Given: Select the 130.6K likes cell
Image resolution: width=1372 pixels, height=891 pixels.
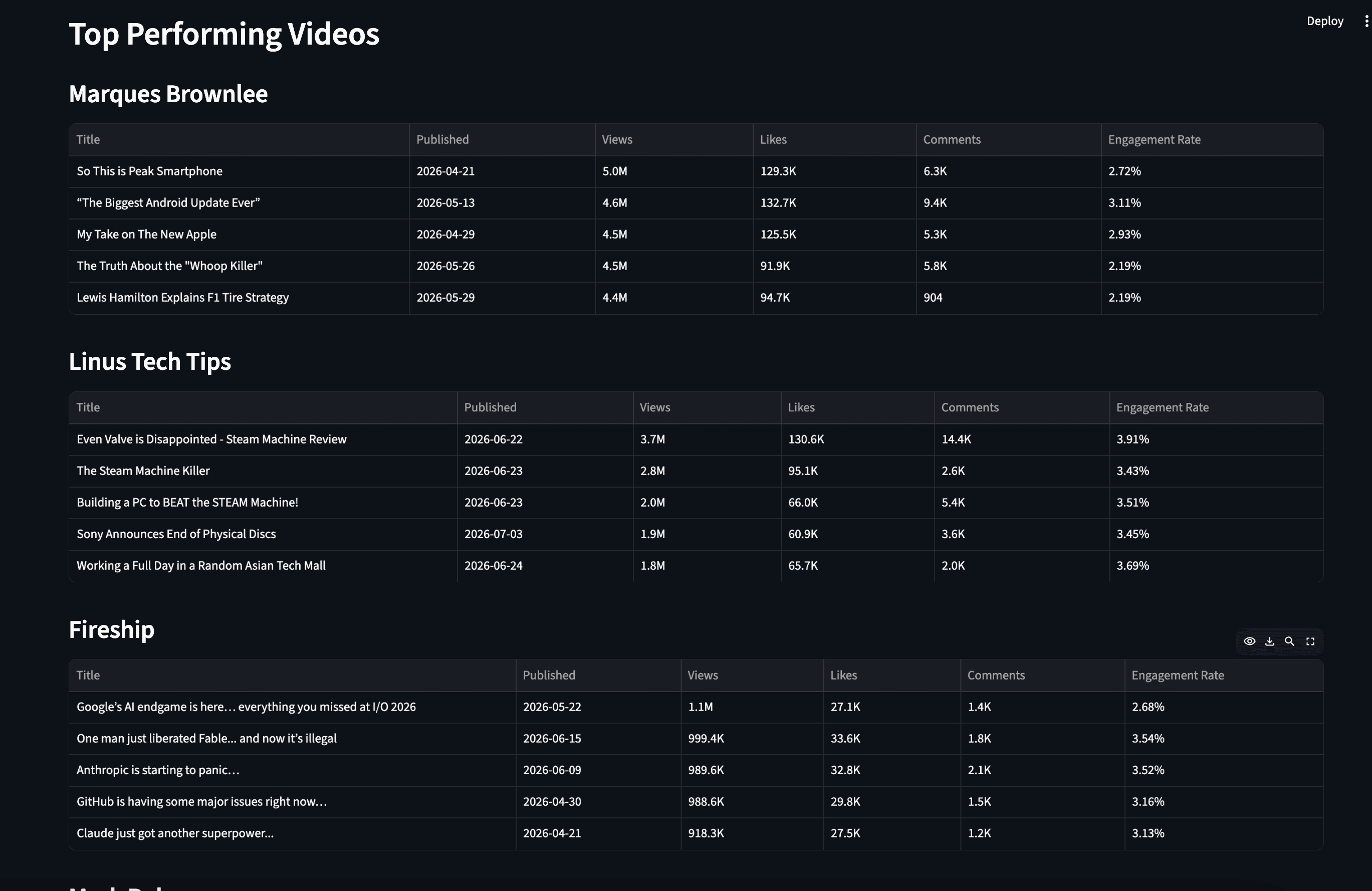Looking at the screenshot, I should (858, 439).
